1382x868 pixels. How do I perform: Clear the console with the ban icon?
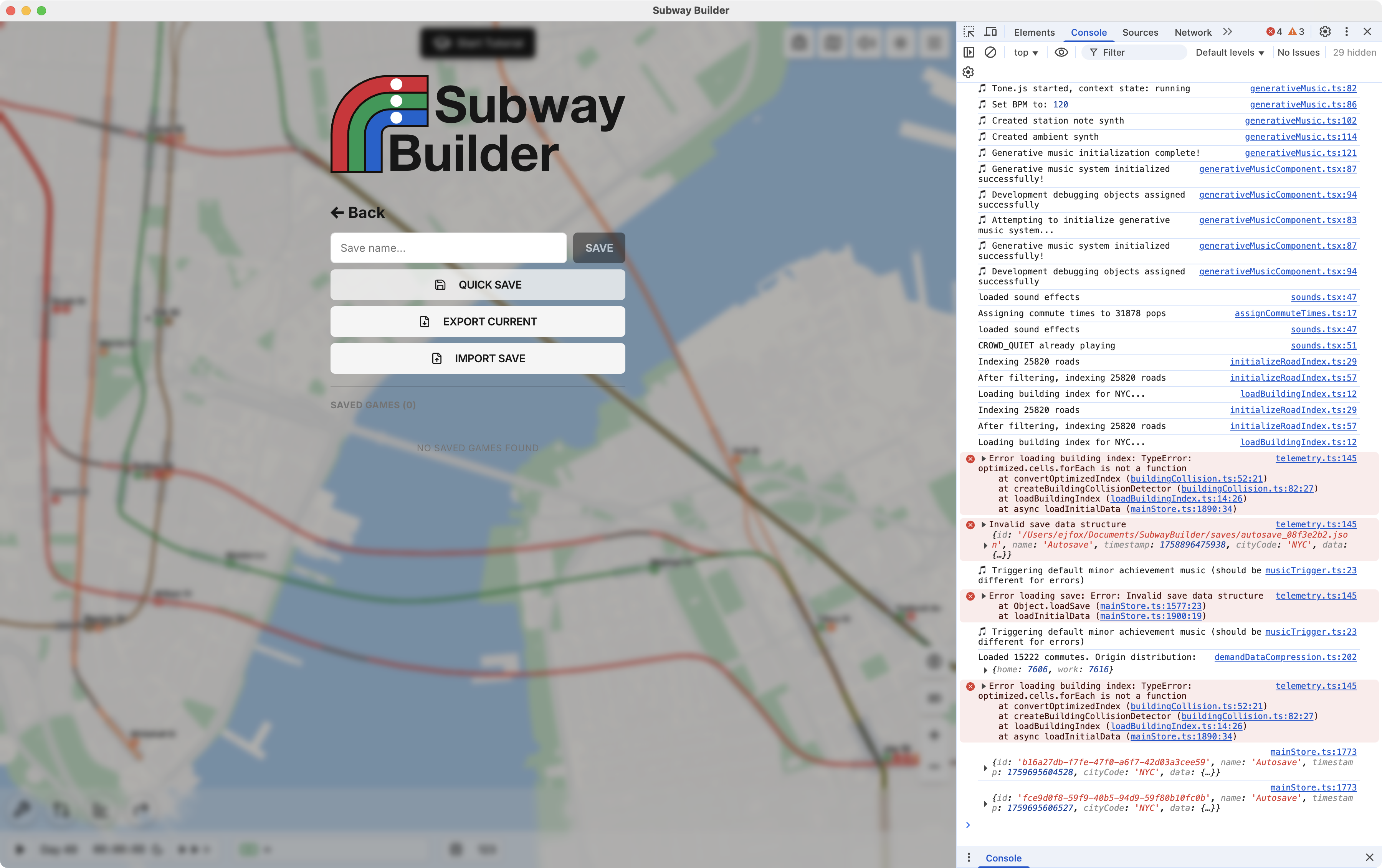990,52
